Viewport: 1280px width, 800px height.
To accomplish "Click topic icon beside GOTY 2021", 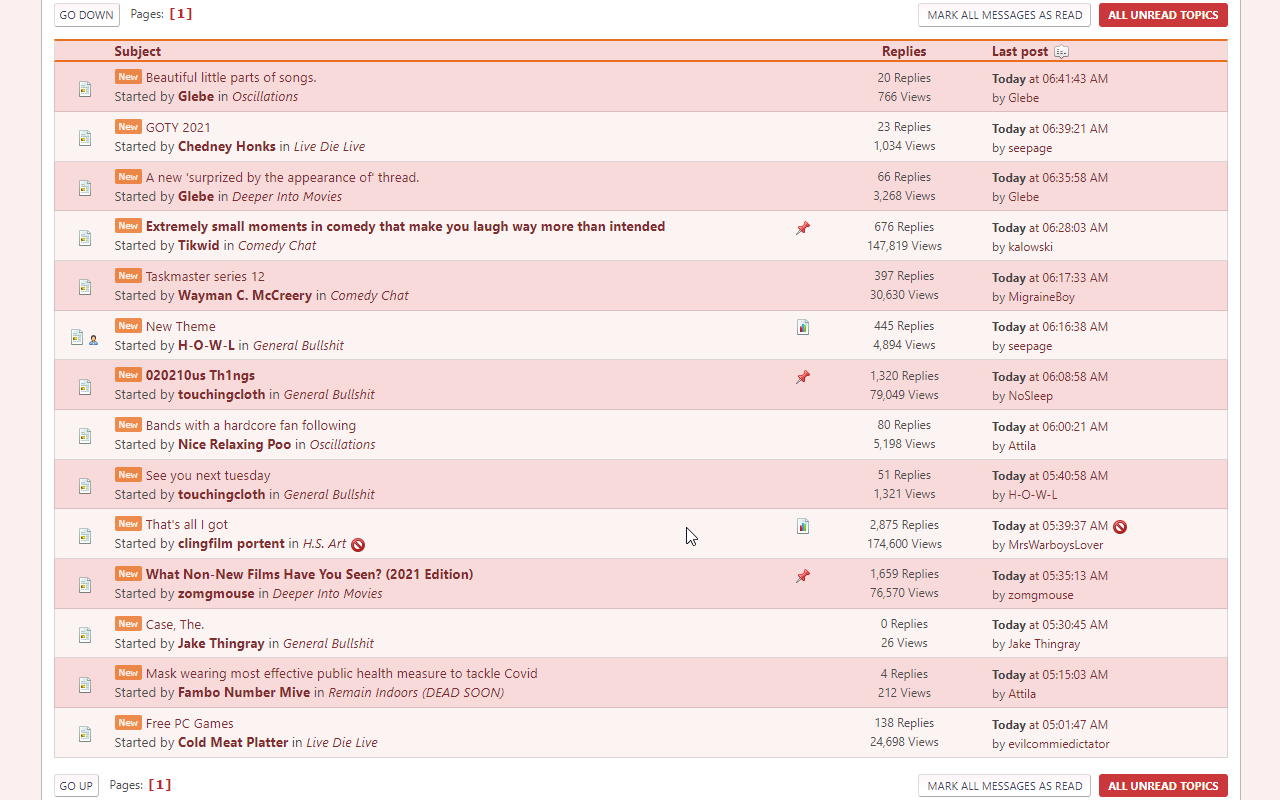I will (x=85, y=138).
